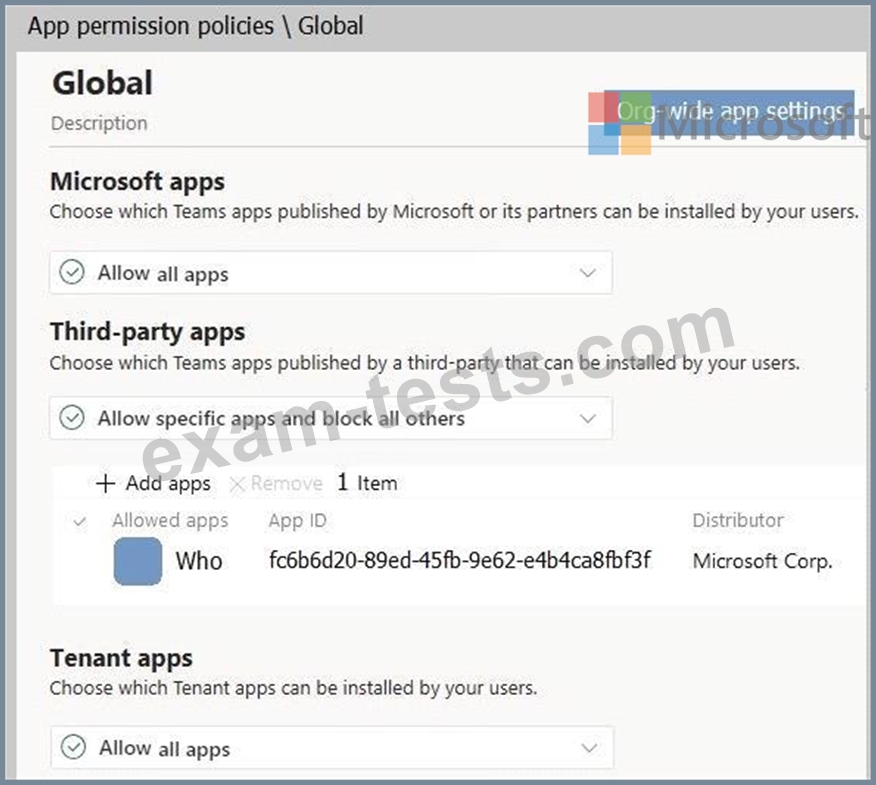
Task: Click the plus icon beside Add apps
Action: tap(106, 483)
